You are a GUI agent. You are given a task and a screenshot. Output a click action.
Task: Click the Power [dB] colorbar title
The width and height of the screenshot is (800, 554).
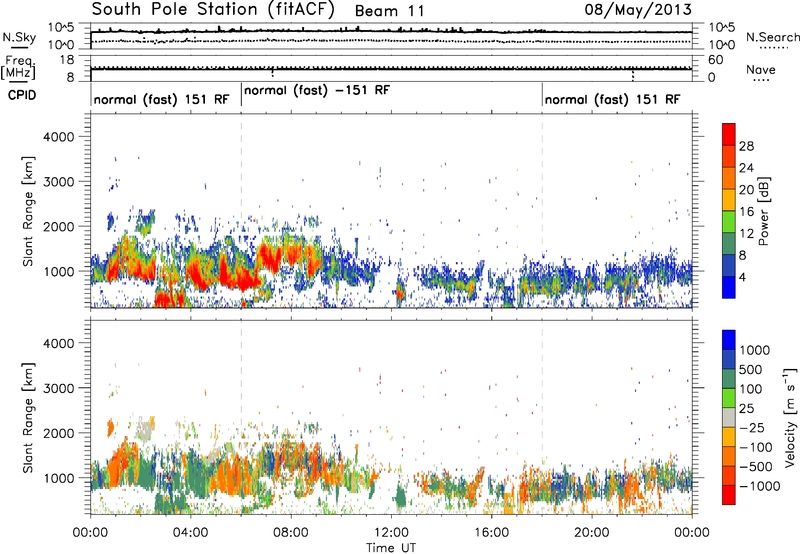pyautogui.click(x=763, y=211)
